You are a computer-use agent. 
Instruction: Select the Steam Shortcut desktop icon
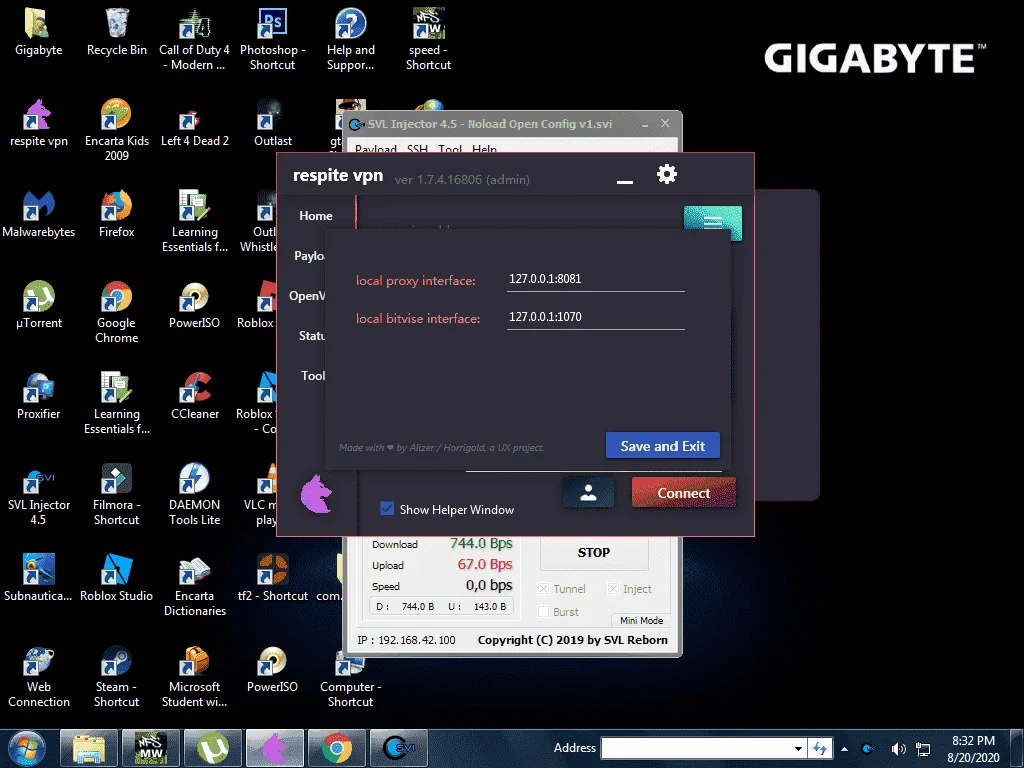[116, 677]
